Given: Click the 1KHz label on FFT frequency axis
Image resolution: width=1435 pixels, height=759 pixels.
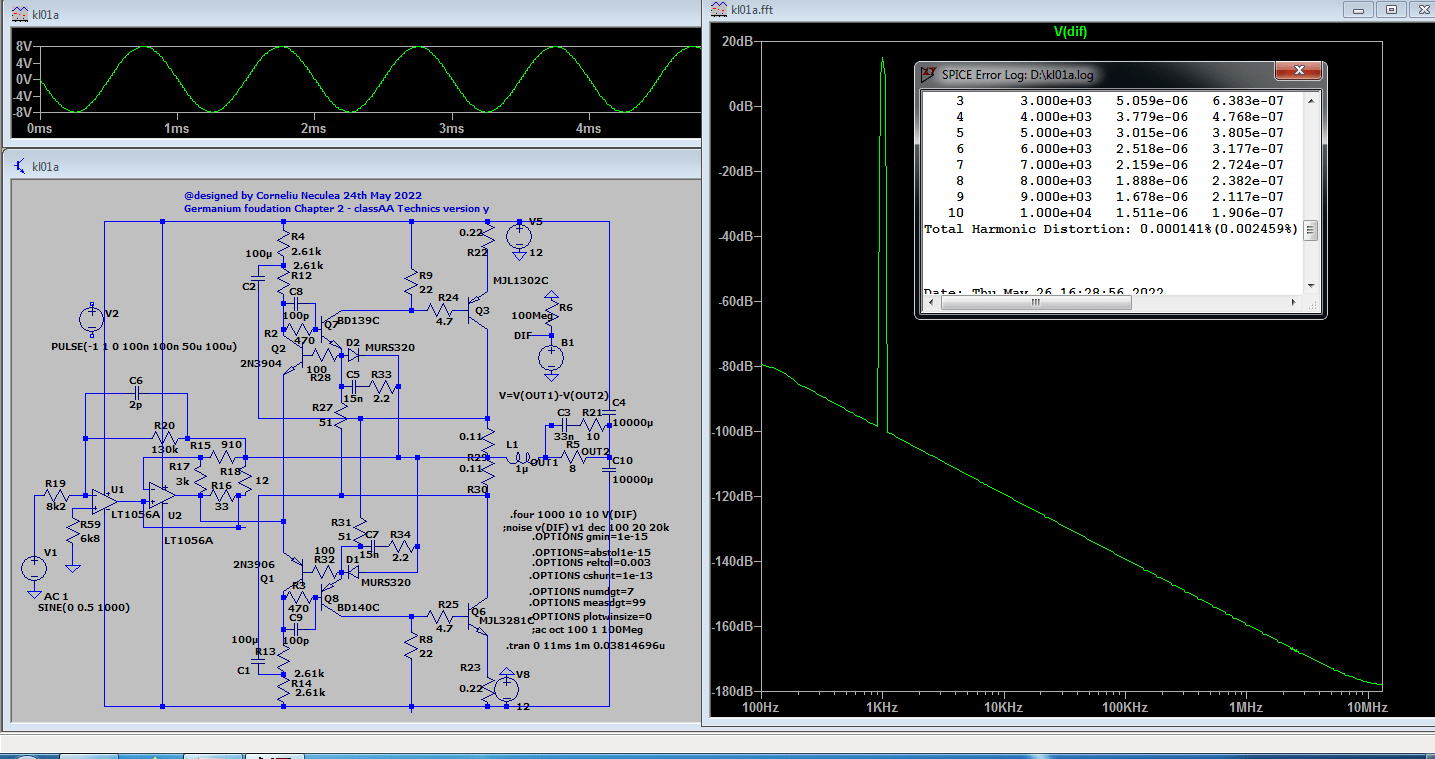Looking at the screenshot, I should pos(881,706).
